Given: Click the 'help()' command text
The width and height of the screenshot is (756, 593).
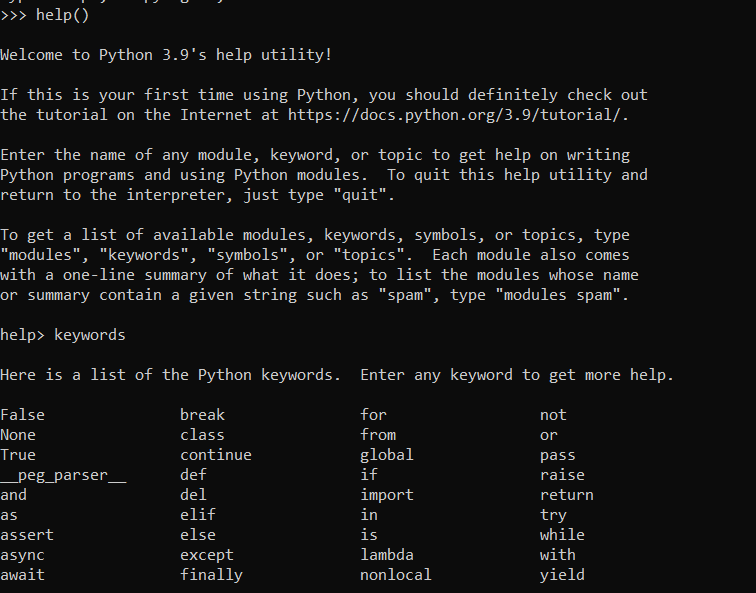Looking at the screenshot, I should pos(63,15).
